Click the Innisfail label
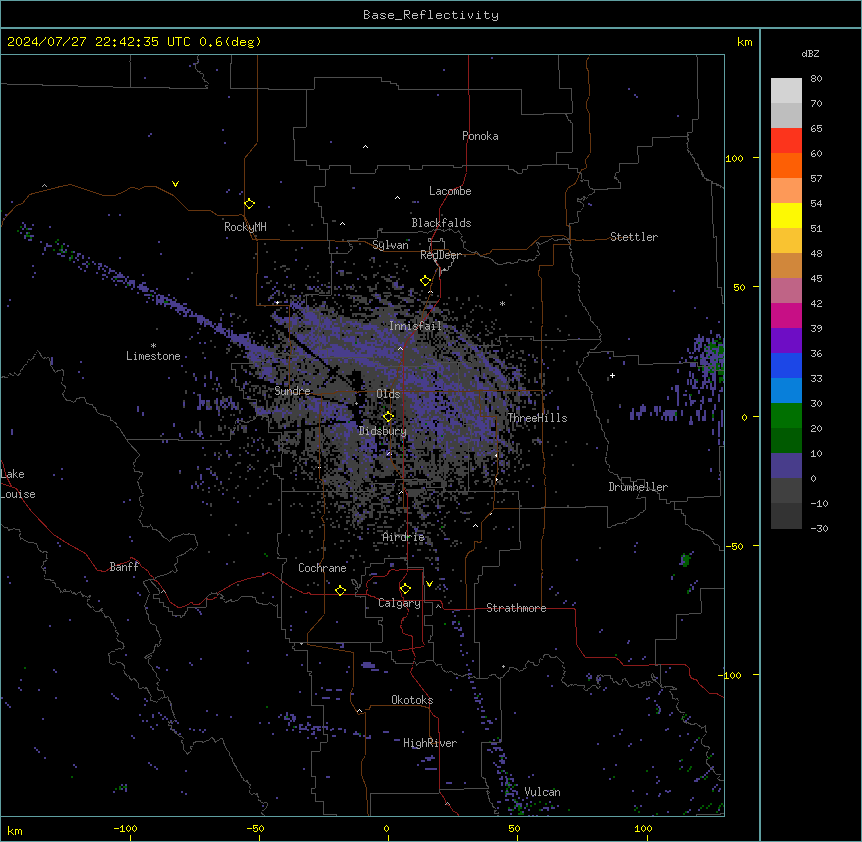 click(415, 326)
